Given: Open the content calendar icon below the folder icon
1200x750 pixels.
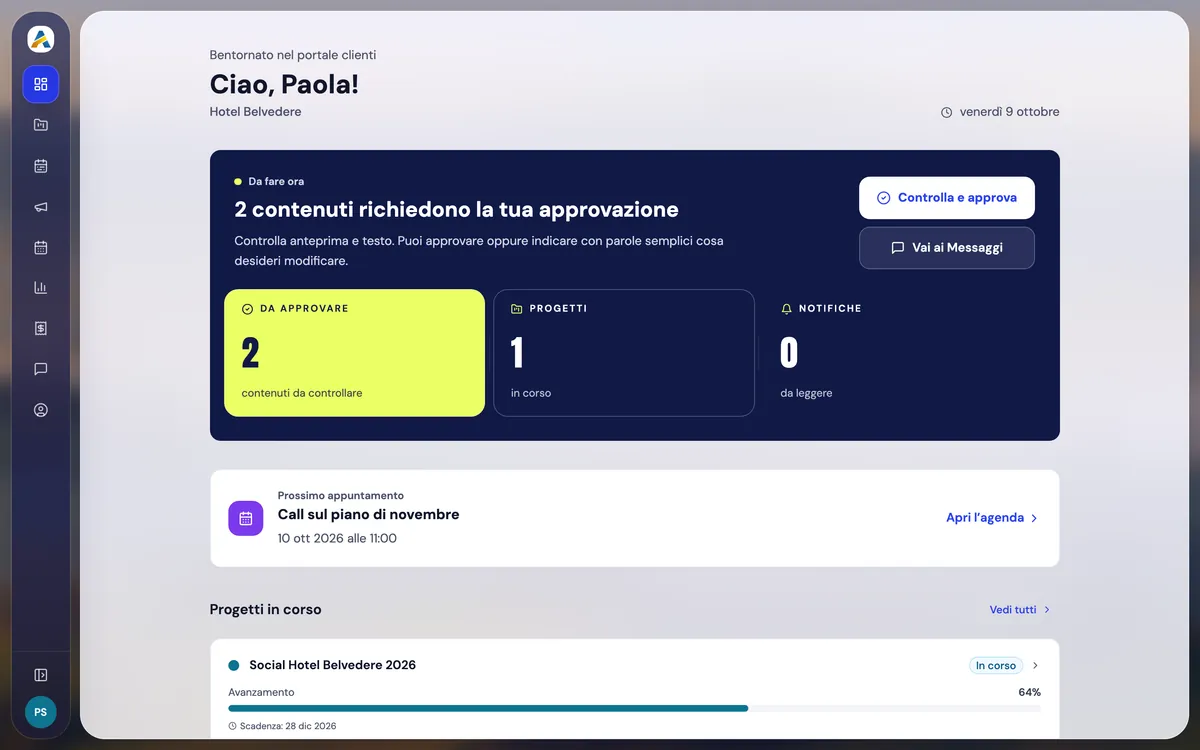Looking at the screenshot, I should (x=41, y=166).
